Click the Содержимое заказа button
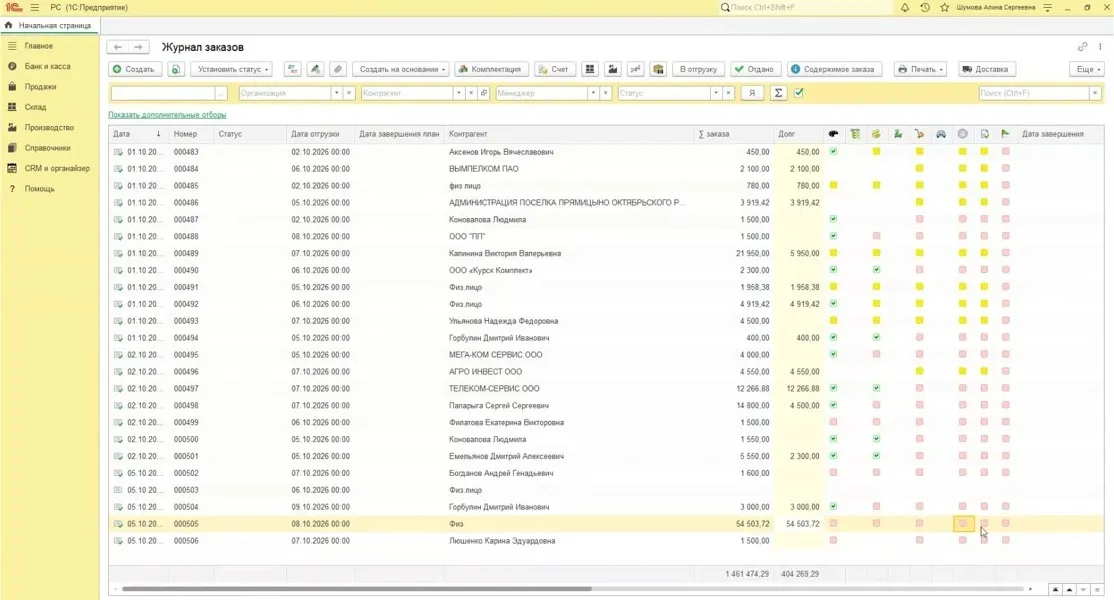Viewport: 1114px width, 600px height. coord(834,69)
